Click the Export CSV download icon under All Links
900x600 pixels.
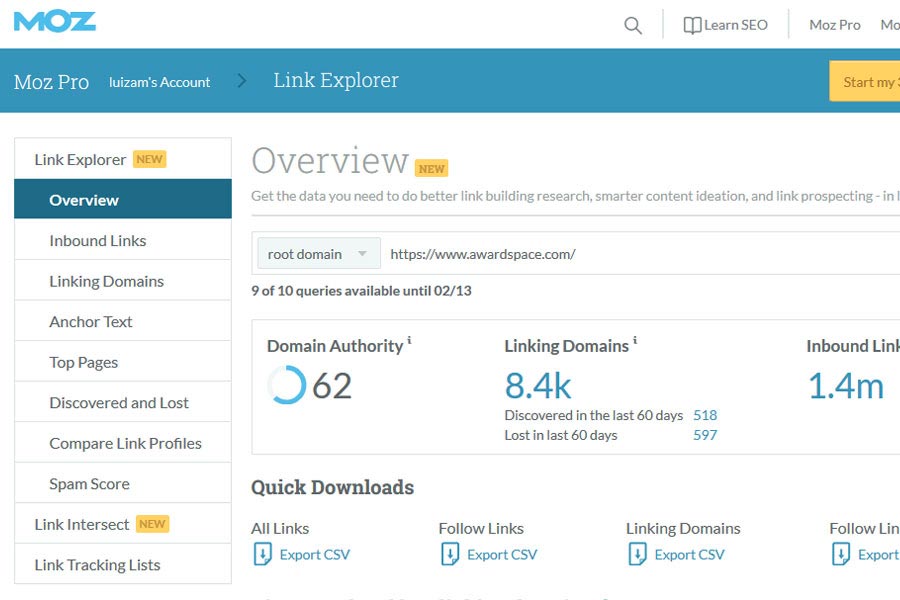coord(262,553)
